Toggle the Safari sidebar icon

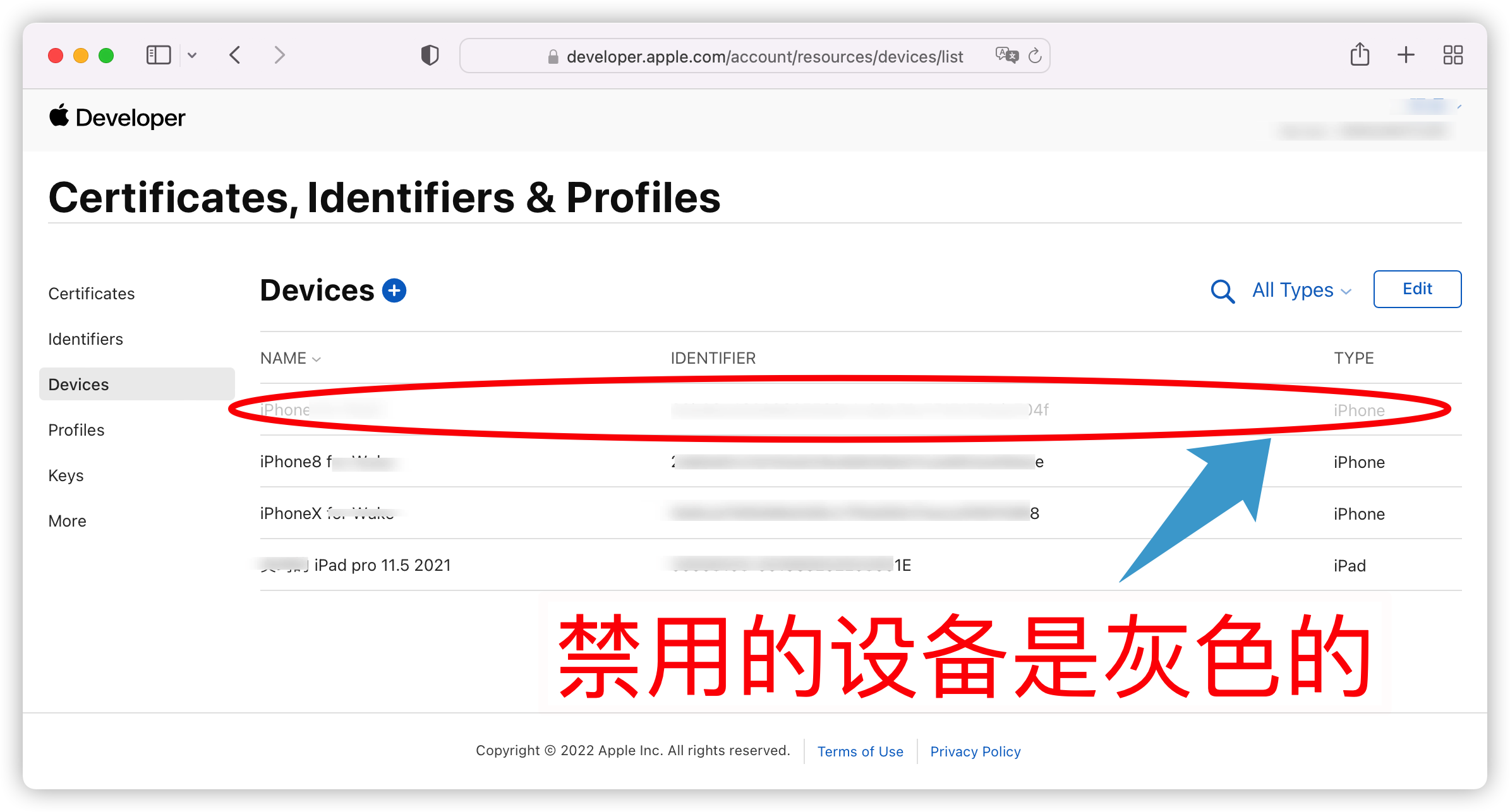click(x=159, y=55)
